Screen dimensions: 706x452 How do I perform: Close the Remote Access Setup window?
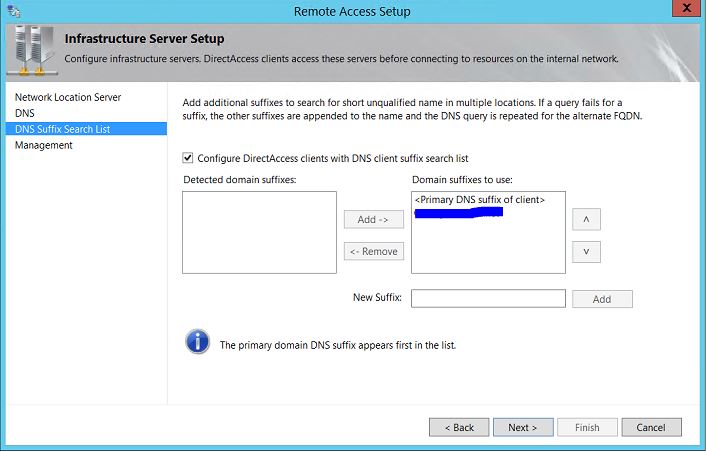687,8
